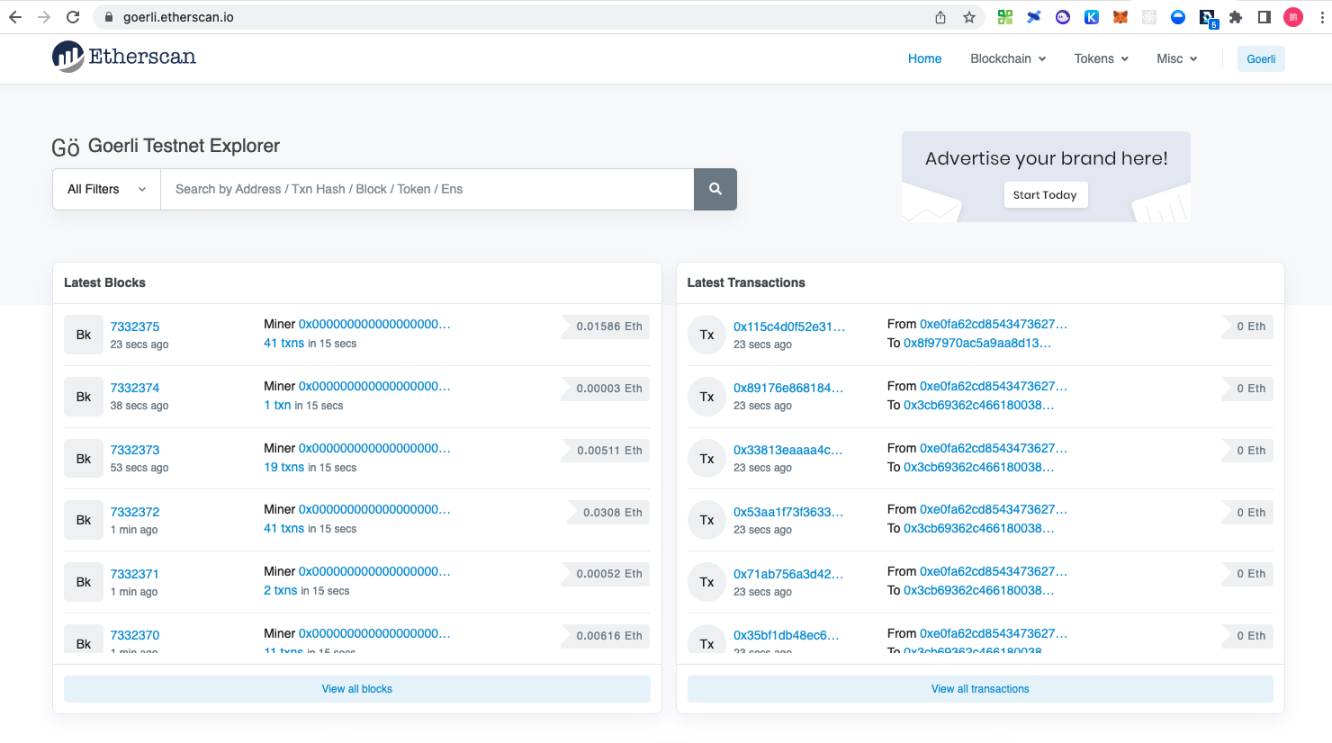Reload the page with browser refresh icon
1332x743 pixels.
coord(72,17)
